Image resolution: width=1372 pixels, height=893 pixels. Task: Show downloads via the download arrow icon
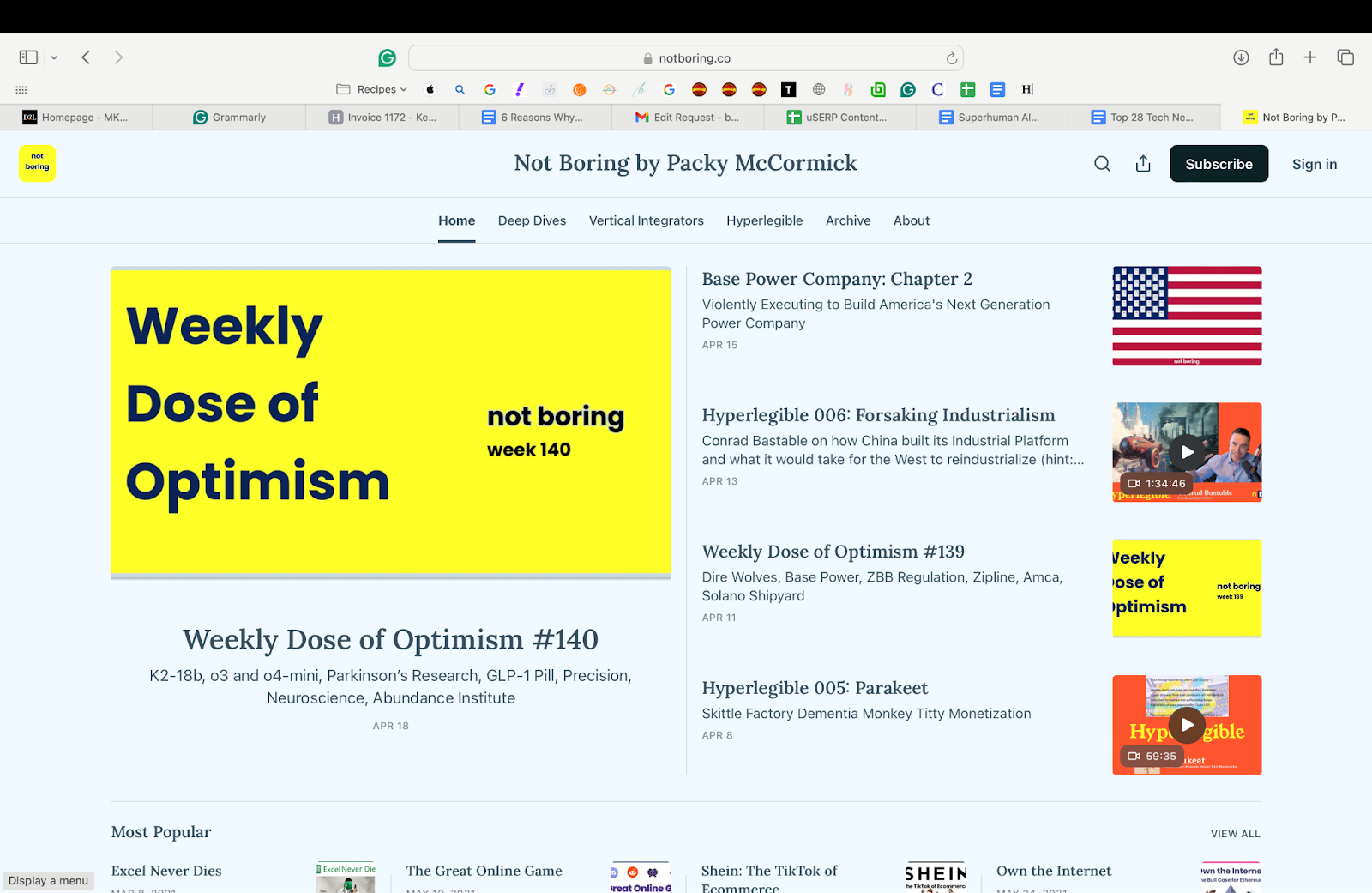[1241, 57]
